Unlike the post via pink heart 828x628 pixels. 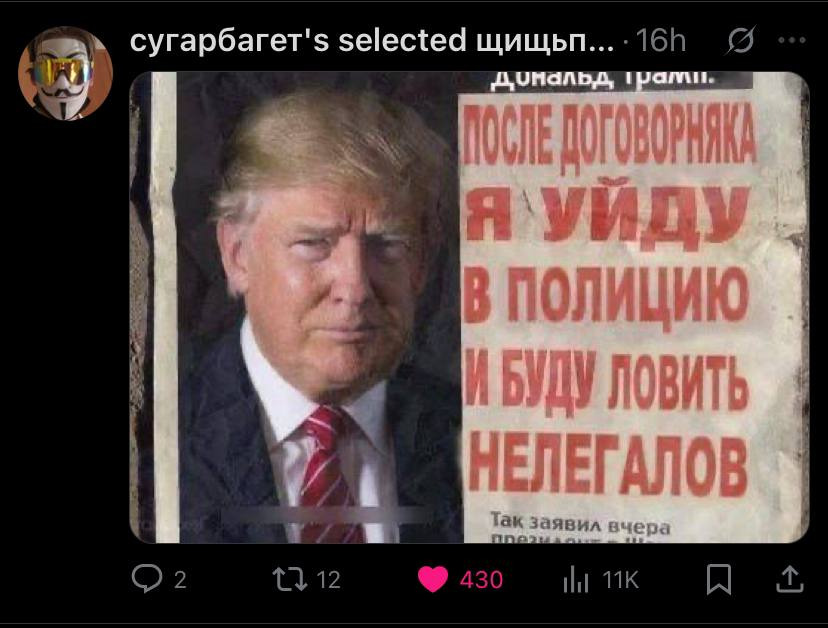[x=433, y=579]
